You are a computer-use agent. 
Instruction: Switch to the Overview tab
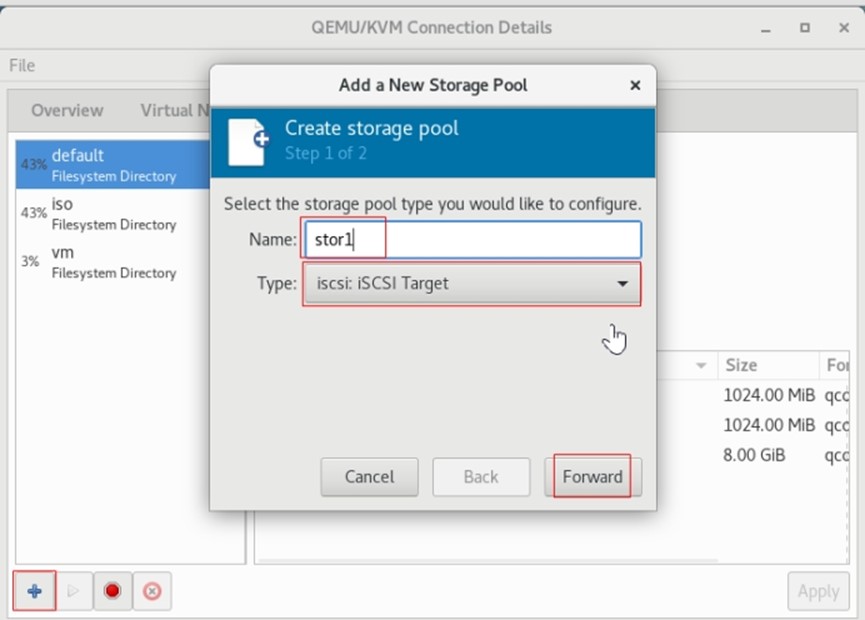click(x=67, y=110)
